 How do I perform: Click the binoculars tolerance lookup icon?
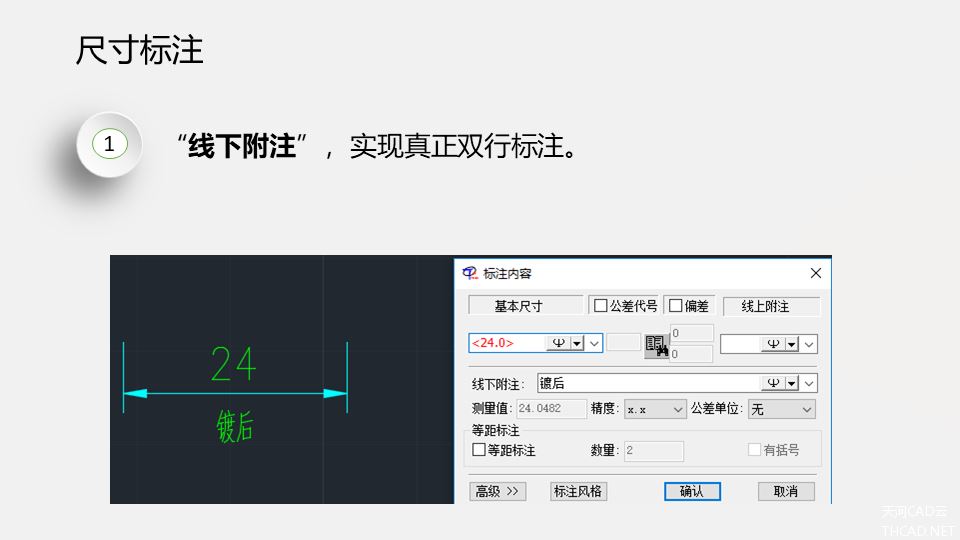point(656,345)
